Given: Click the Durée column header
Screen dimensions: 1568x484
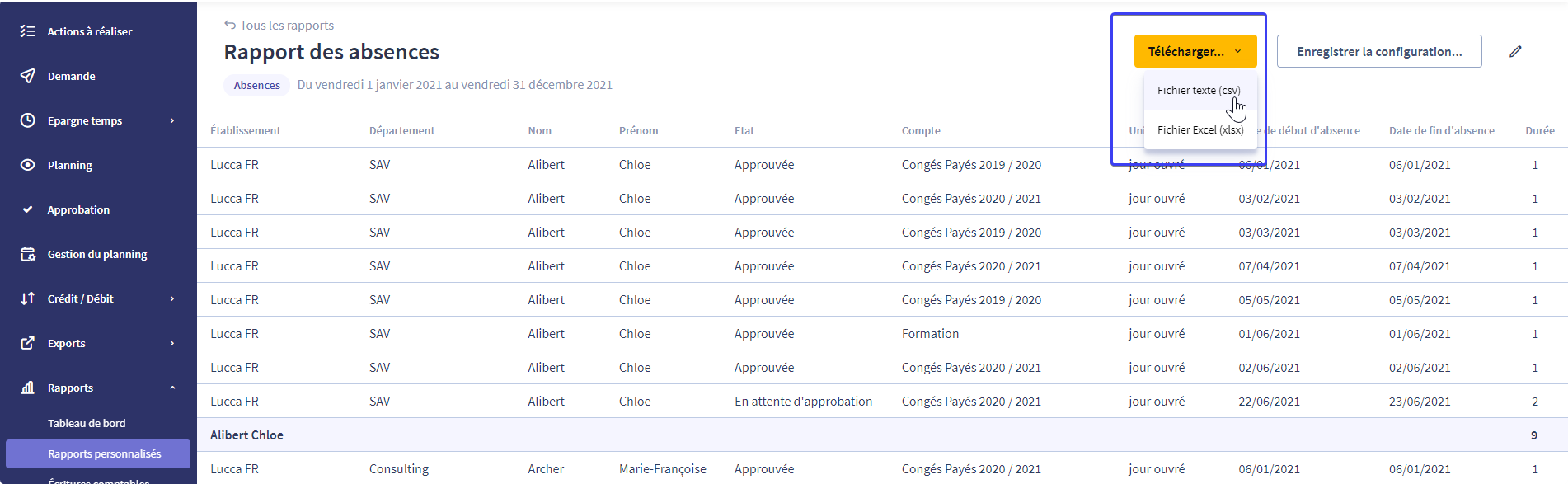Looking at the screenshot, I should 1540,130.
